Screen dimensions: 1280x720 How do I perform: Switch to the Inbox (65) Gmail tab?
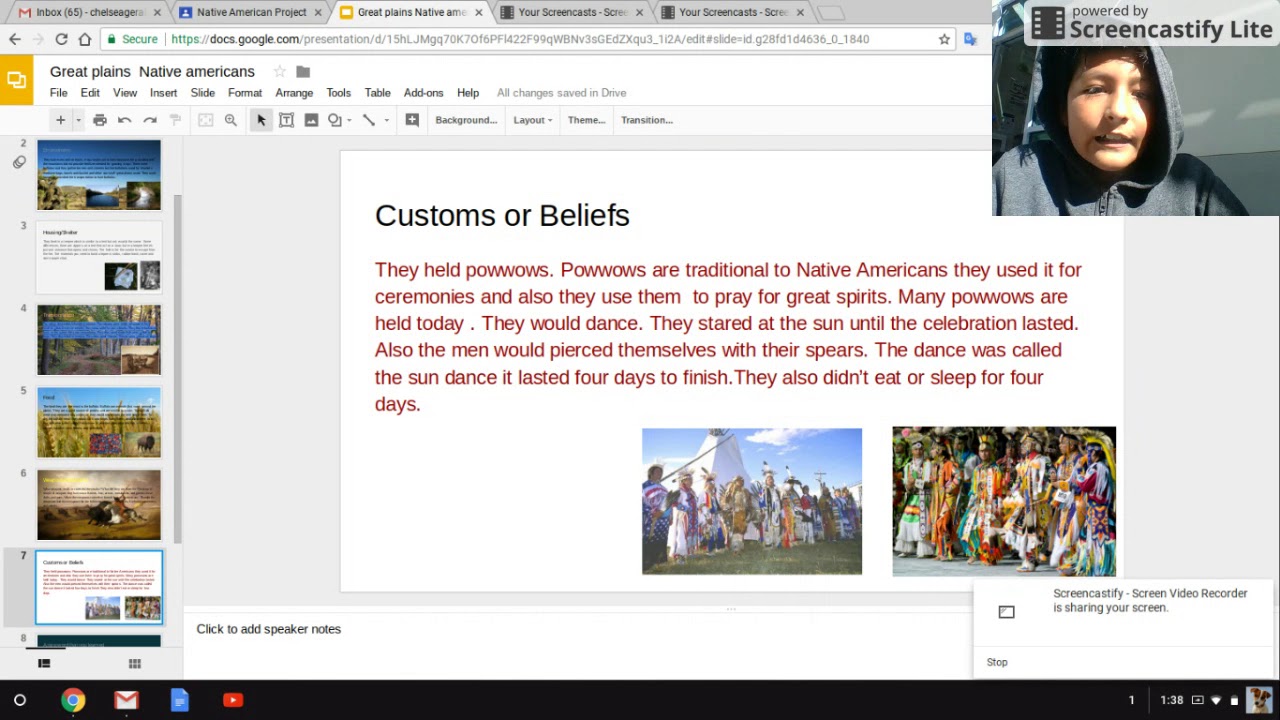pyautogui.click(x=88, y=13)
